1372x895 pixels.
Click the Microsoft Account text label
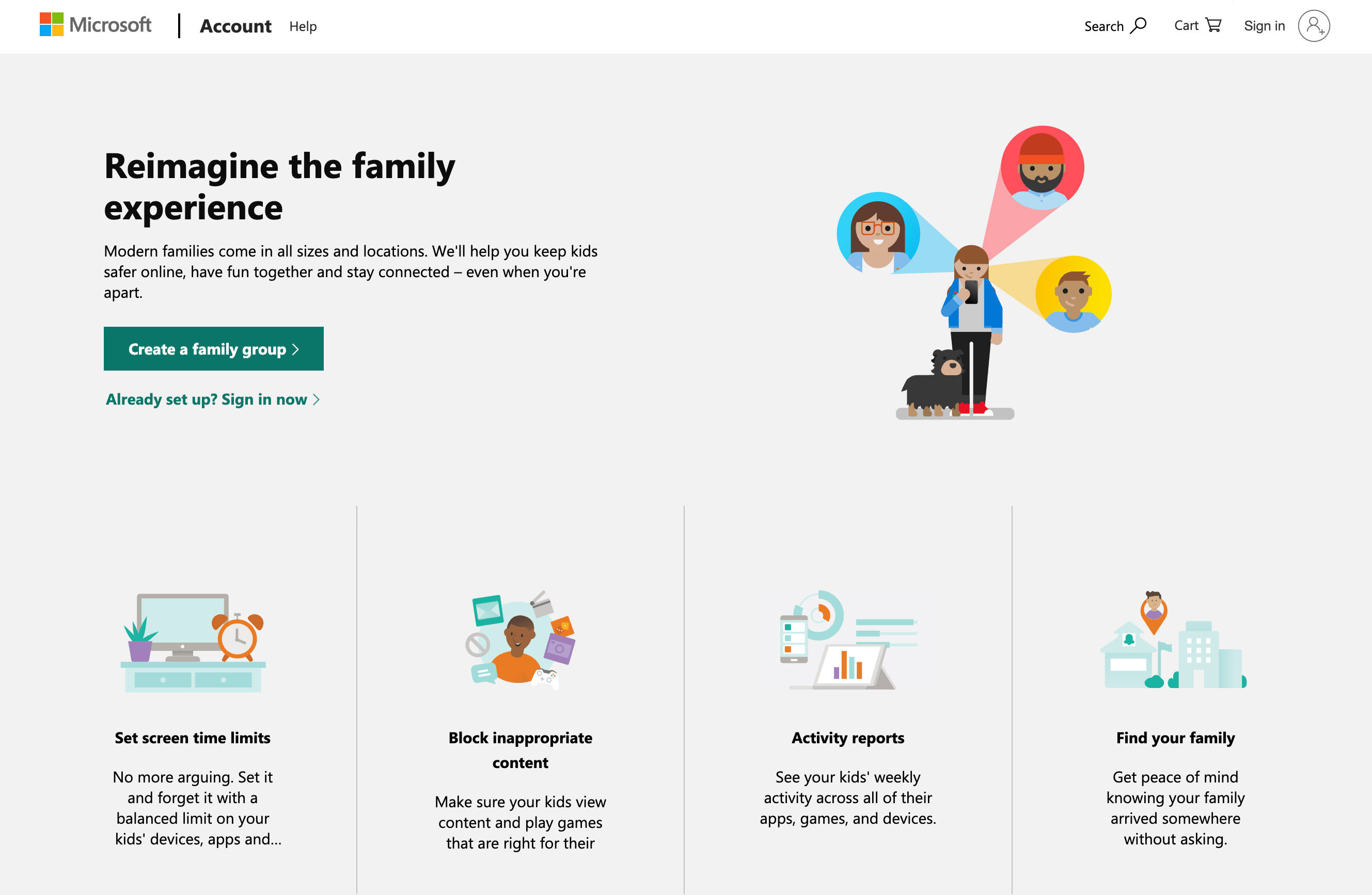coord(234,26)
